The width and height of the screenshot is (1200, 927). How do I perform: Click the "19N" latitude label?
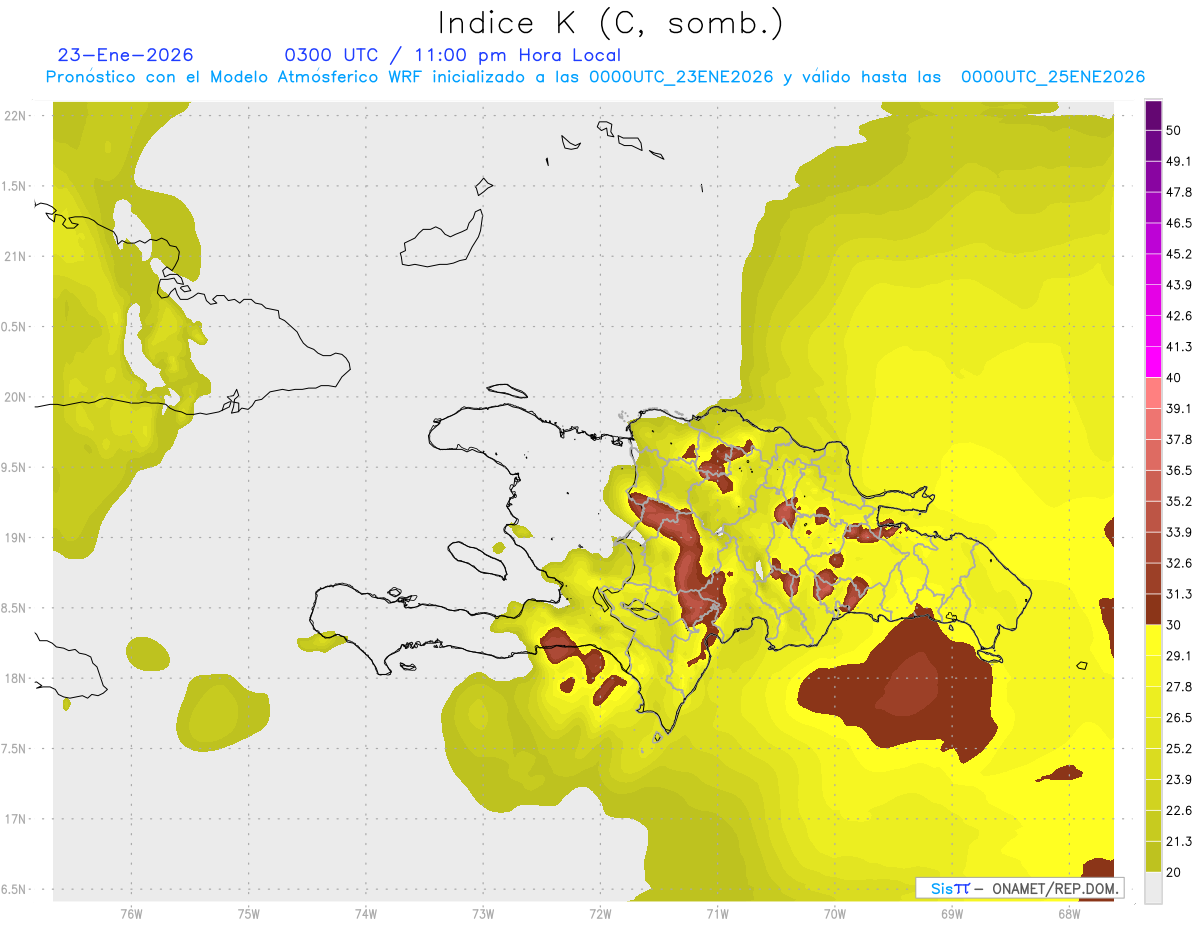pyautogui.click(x=15, y=537)
